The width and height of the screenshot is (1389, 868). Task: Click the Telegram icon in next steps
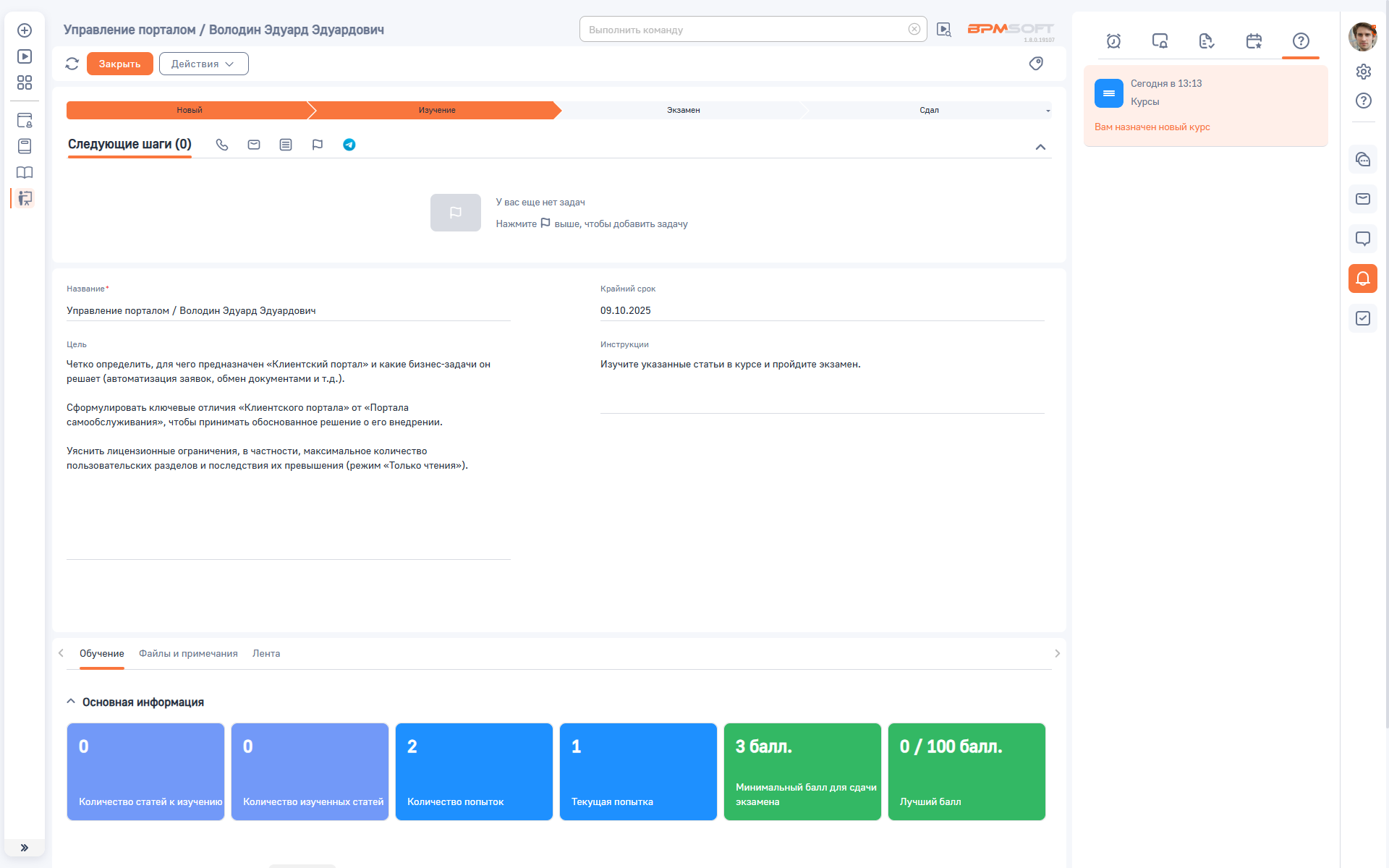[349, 145]
